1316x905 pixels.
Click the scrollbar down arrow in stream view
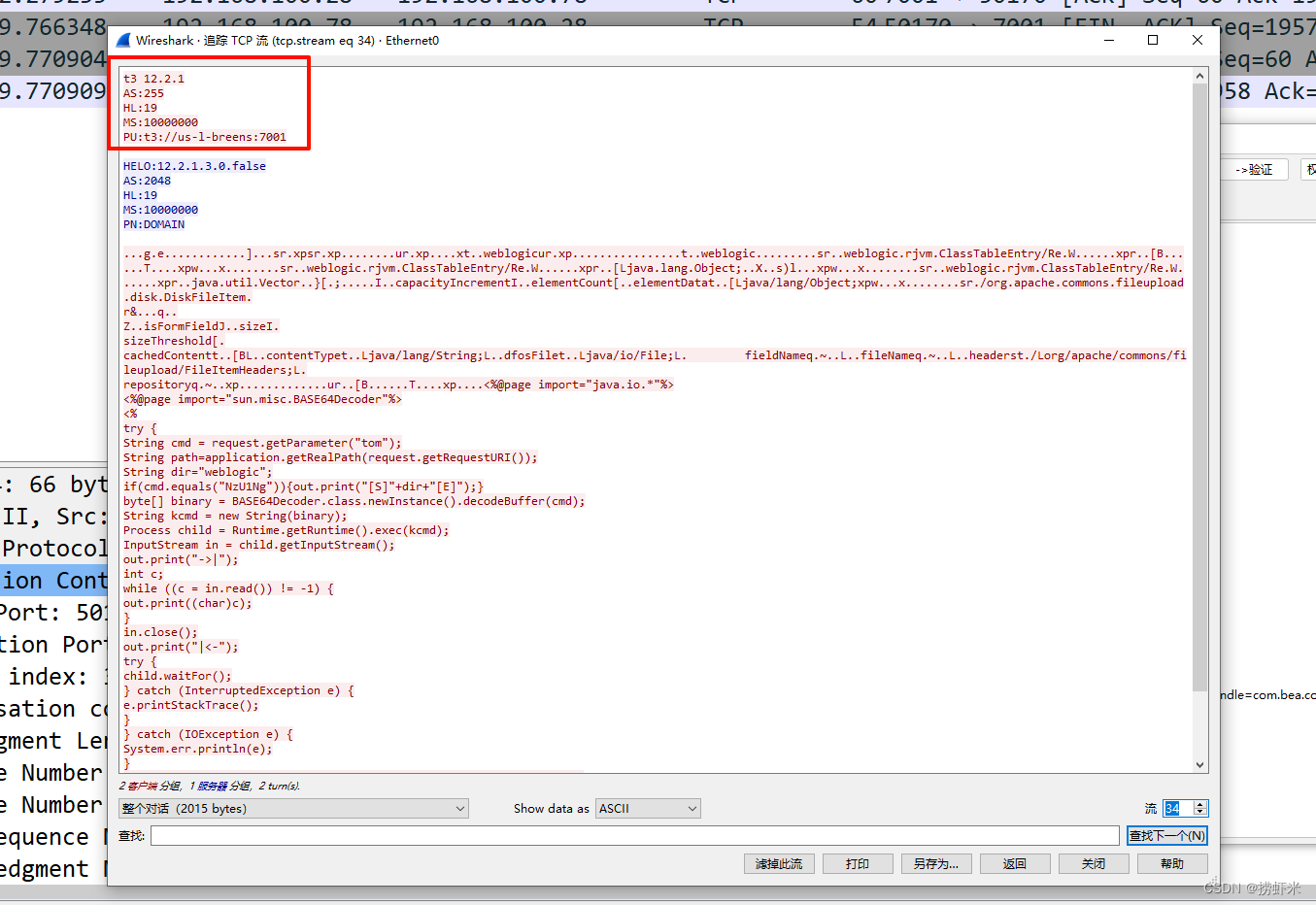tap(1200, 765)
